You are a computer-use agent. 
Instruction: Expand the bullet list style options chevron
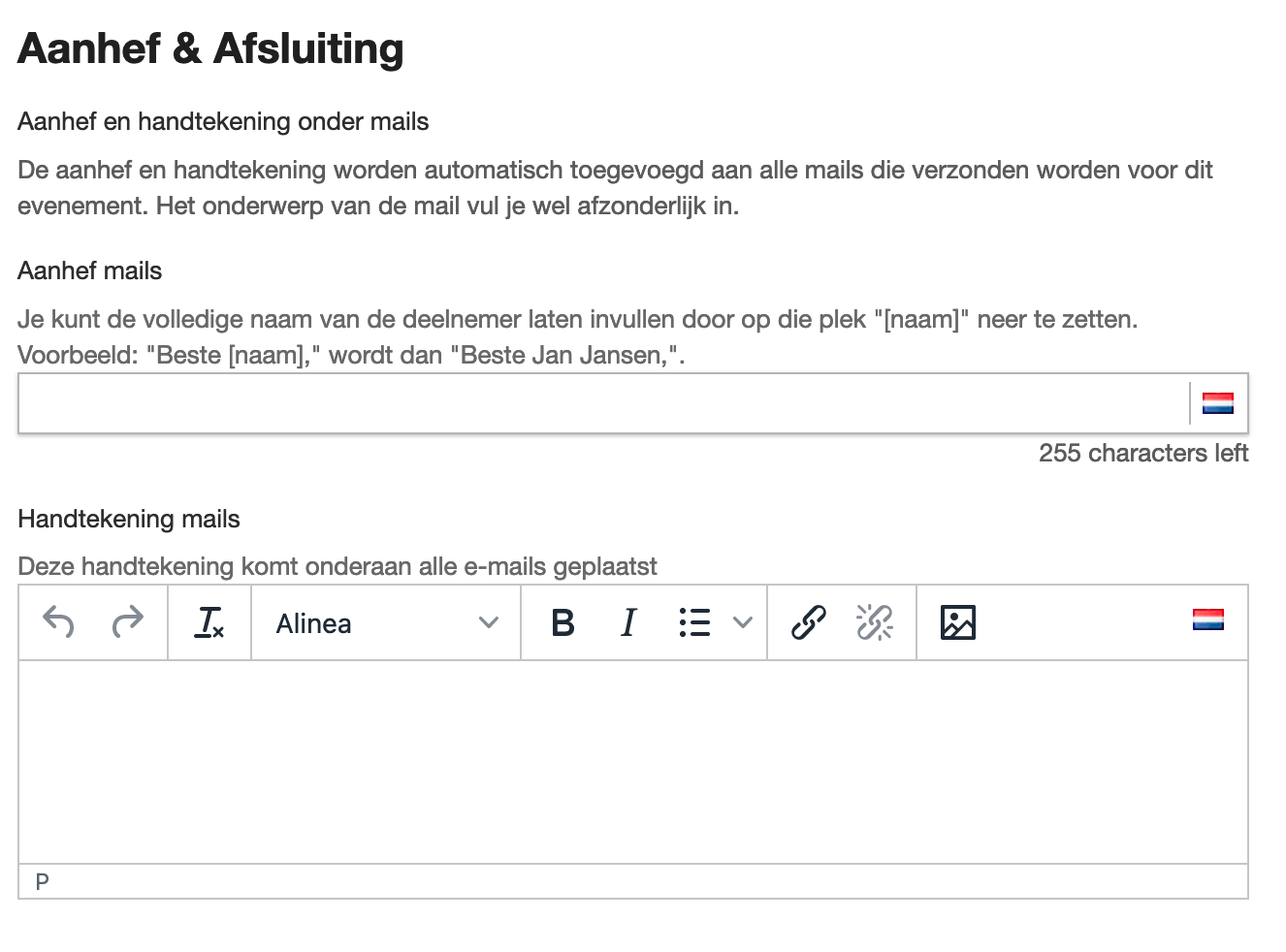(743, 623)
